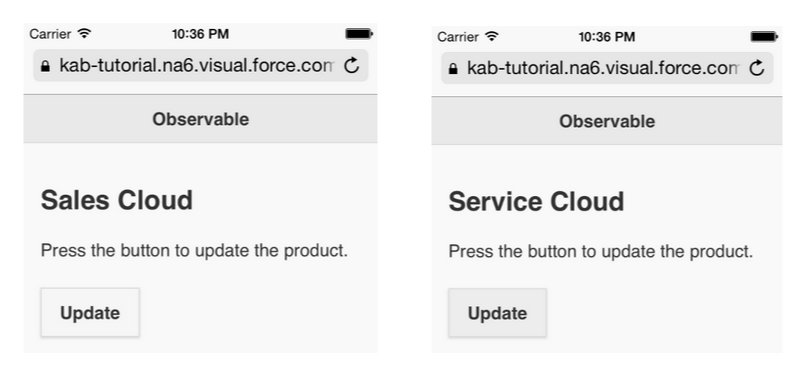Click the lock icon in left address bar

[x=45, y=66]
